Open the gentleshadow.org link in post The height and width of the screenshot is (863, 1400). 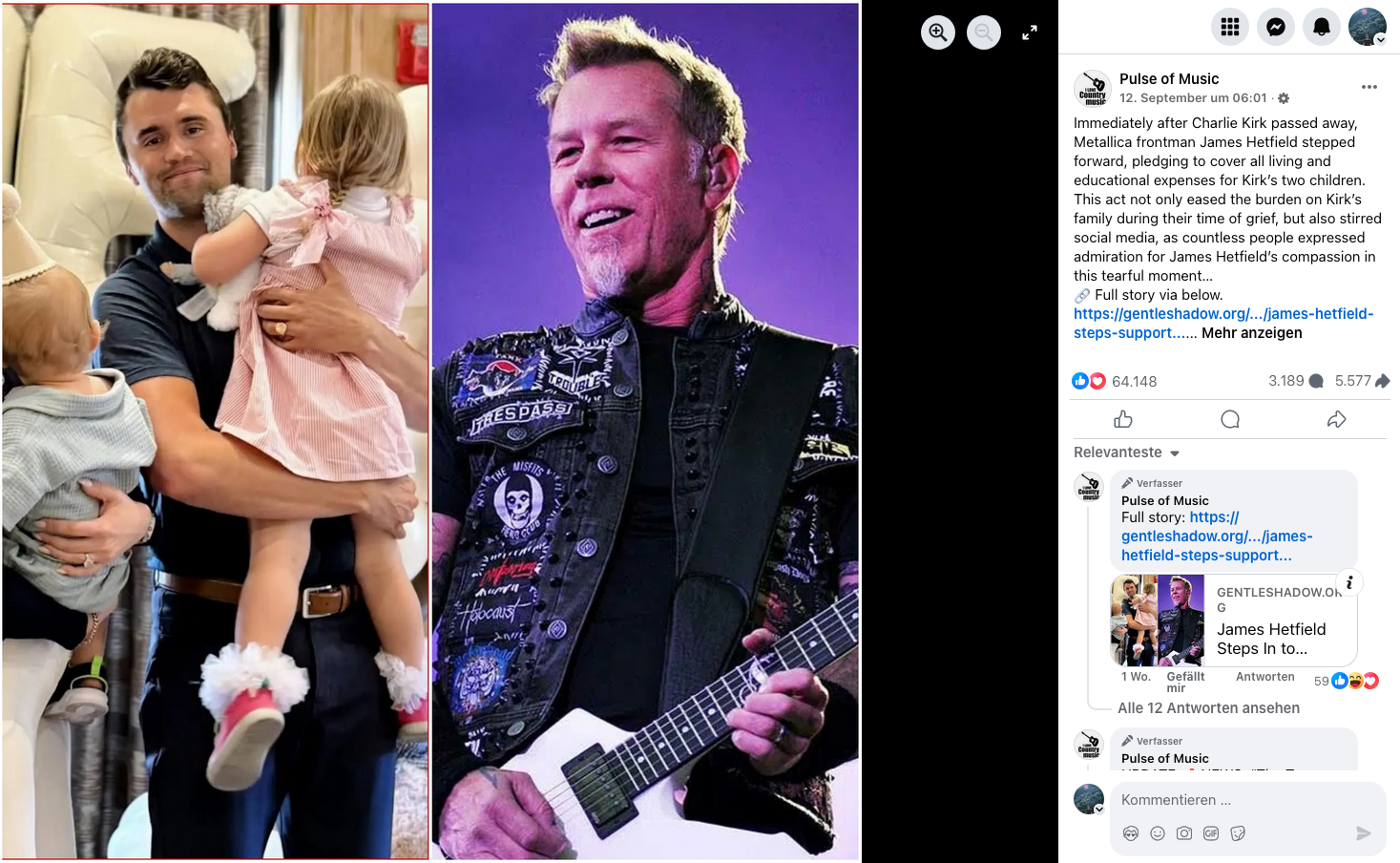(1223, 324)
